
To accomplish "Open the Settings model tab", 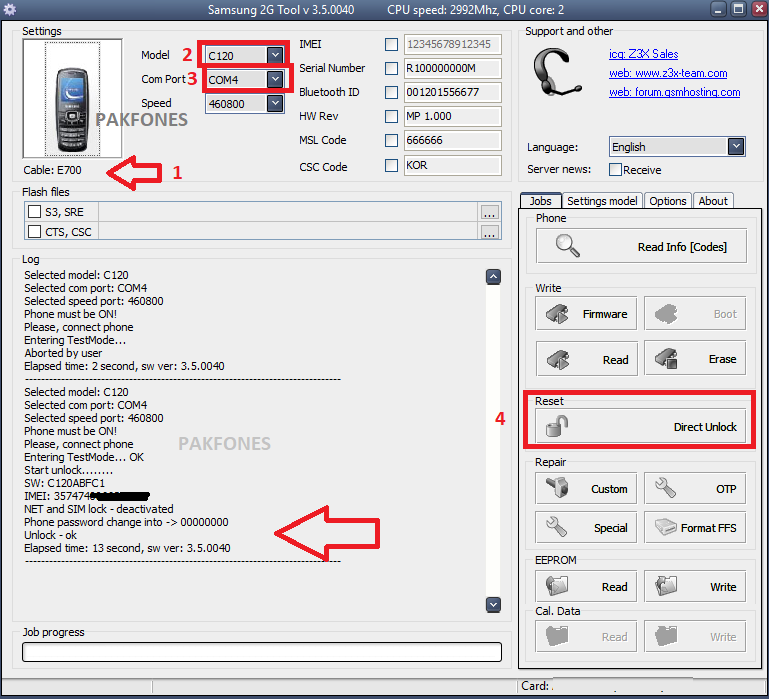I will [602, 201].
